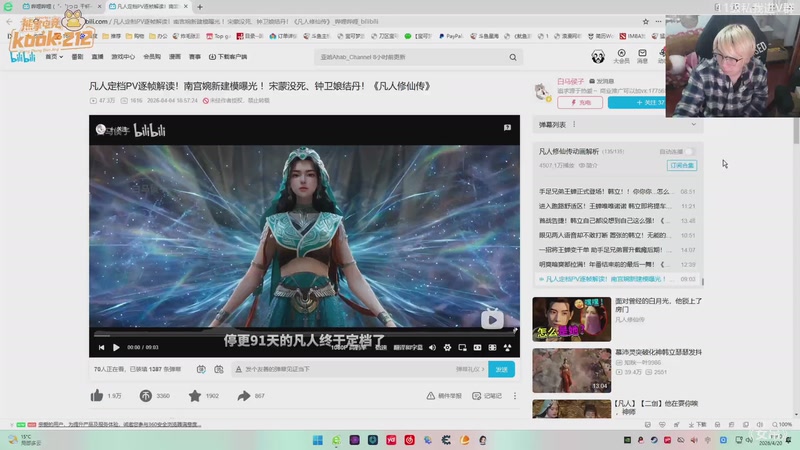Click the video progress bar
Image resolution: width=800 pixels, height=450 pixels.
(304, 335)
